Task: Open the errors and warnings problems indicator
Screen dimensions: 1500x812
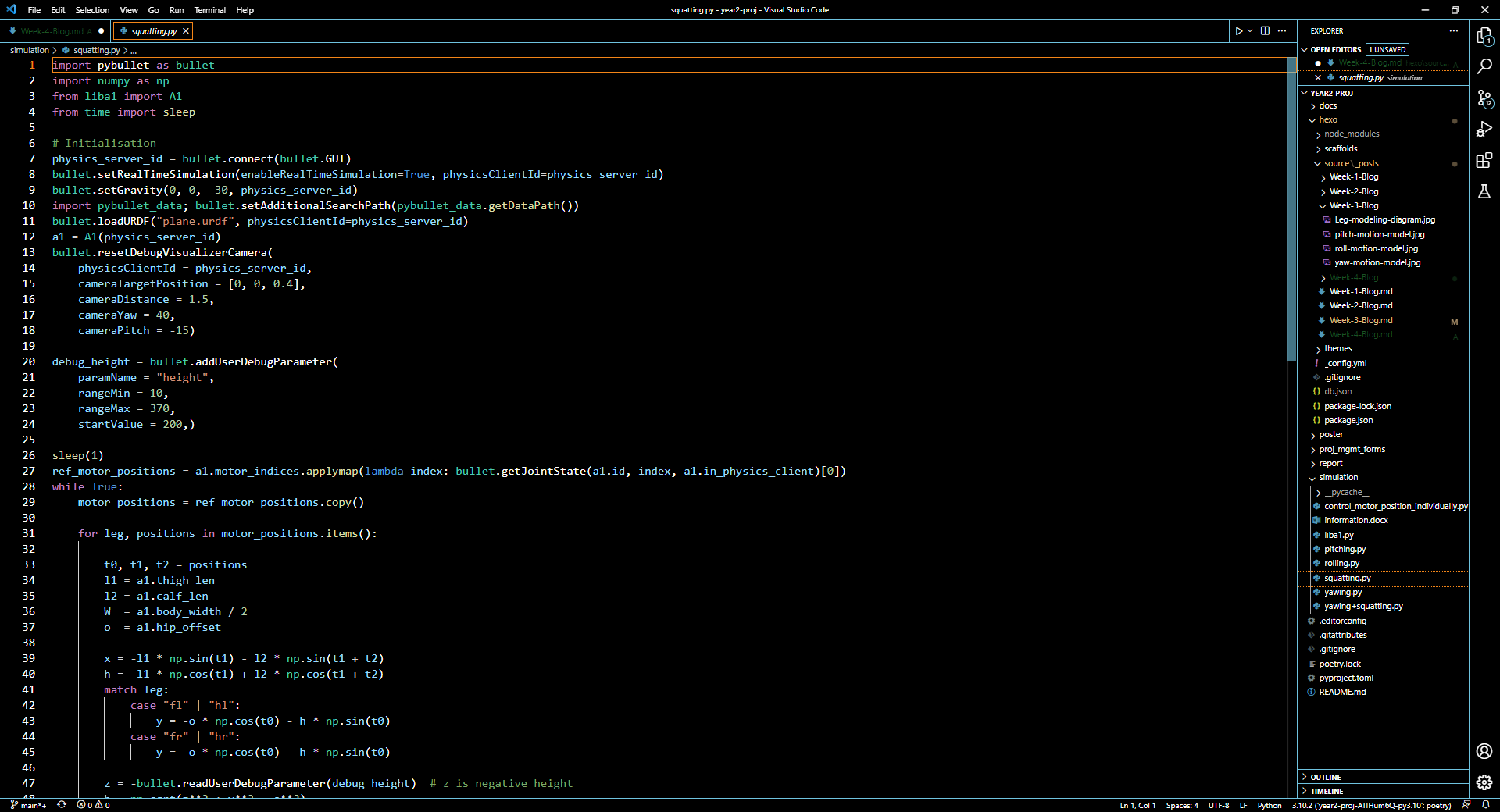Action: (x=93, y=805)
